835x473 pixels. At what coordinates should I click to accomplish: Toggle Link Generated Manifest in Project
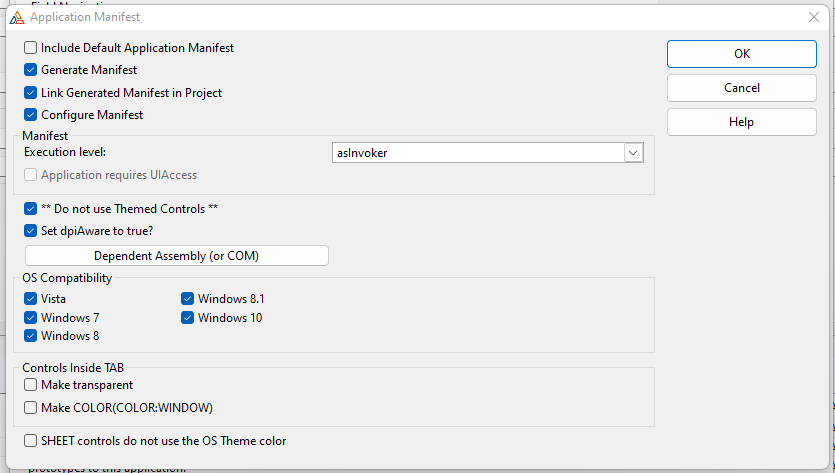31,93
